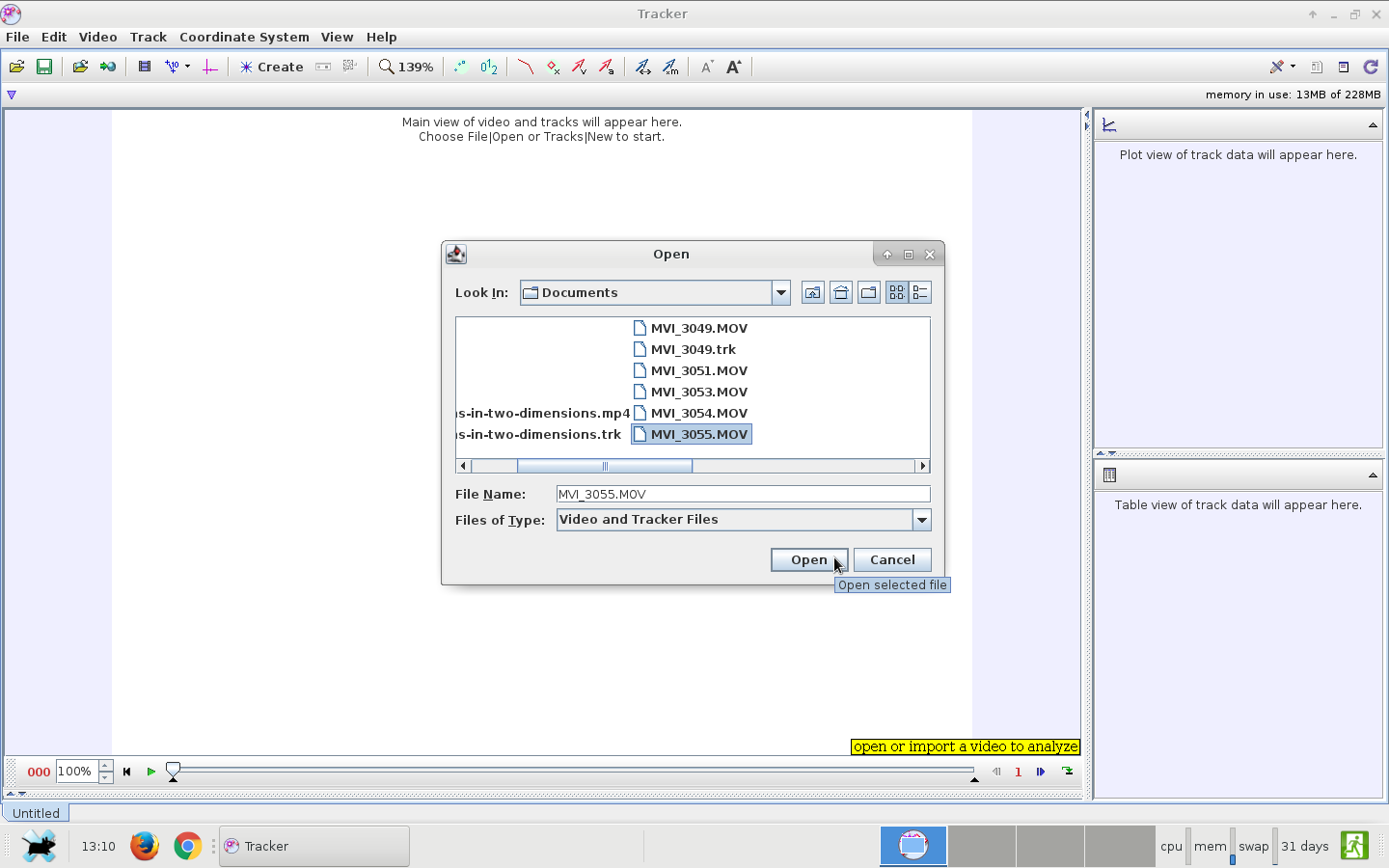
Task: Go up one folder level in Open dialog
Action: tap(812, 293)
